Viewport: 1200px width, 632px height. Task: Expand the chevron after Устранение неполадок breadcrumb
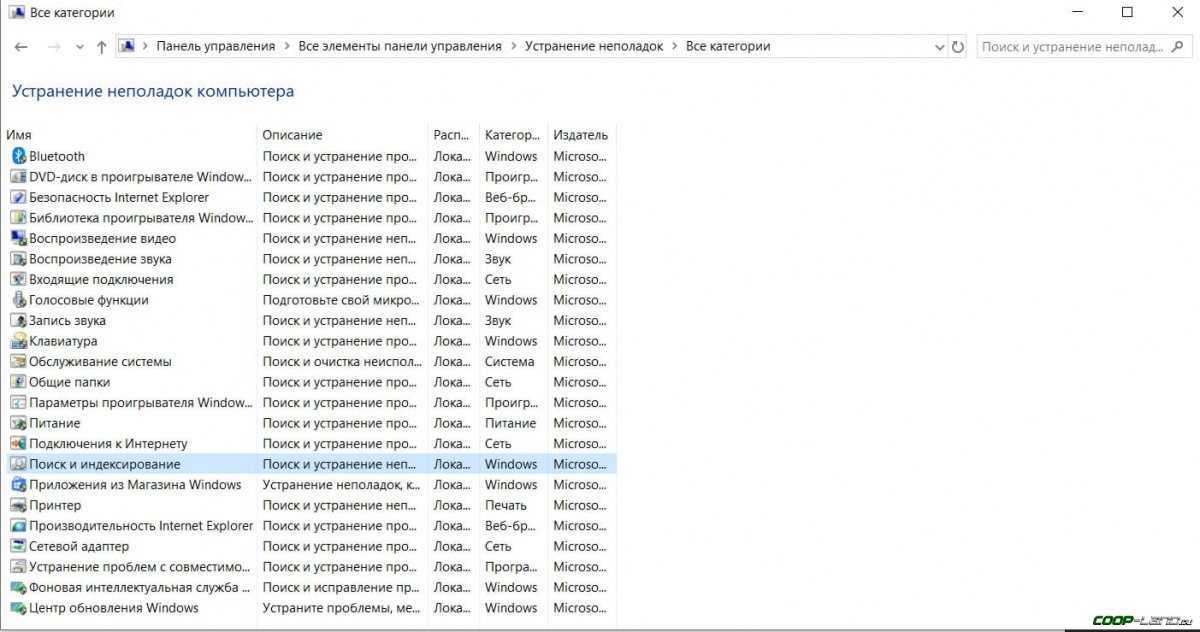tap(674, 46)
